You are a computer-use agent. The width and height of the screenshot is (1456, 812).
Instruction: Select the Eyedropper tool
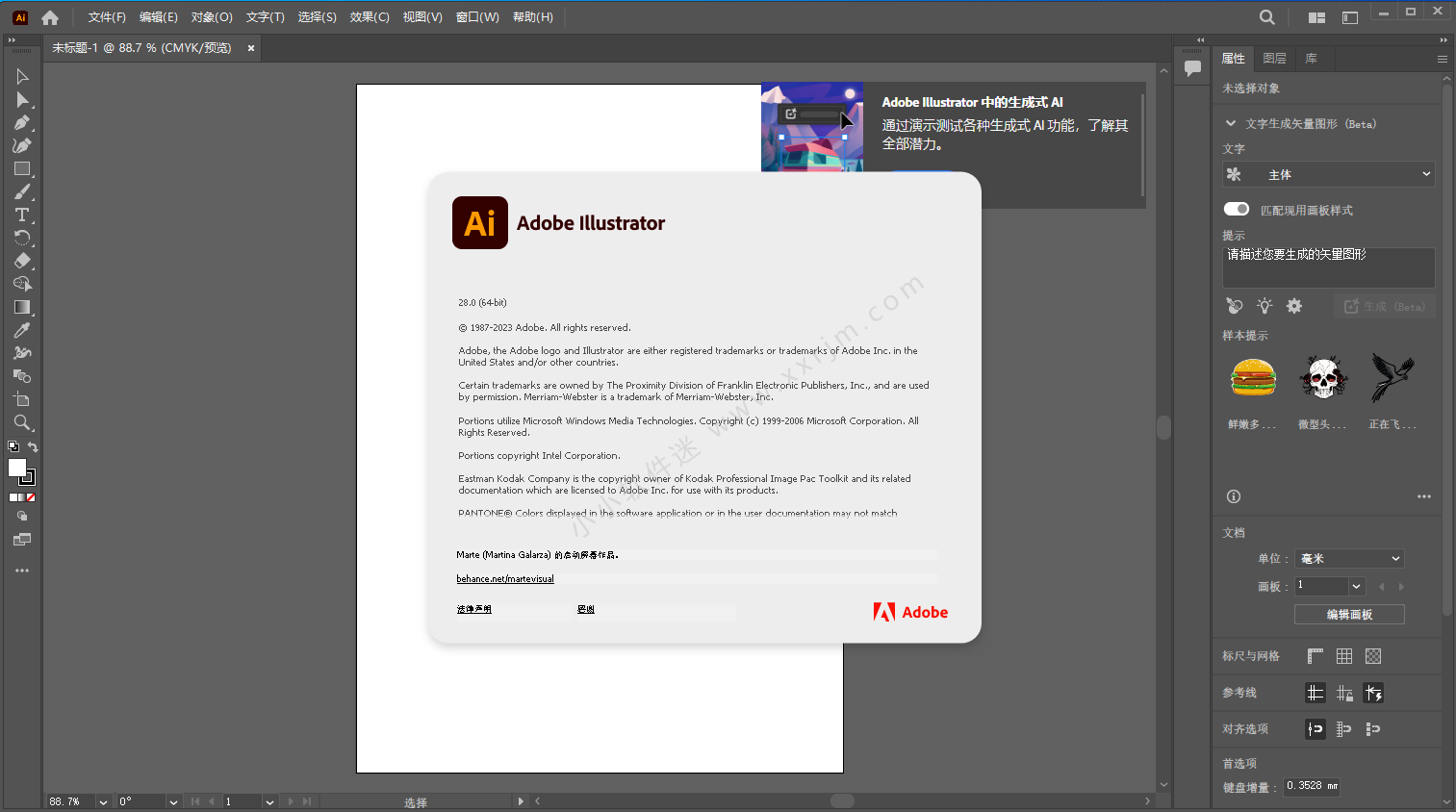[x=22, y=331]
